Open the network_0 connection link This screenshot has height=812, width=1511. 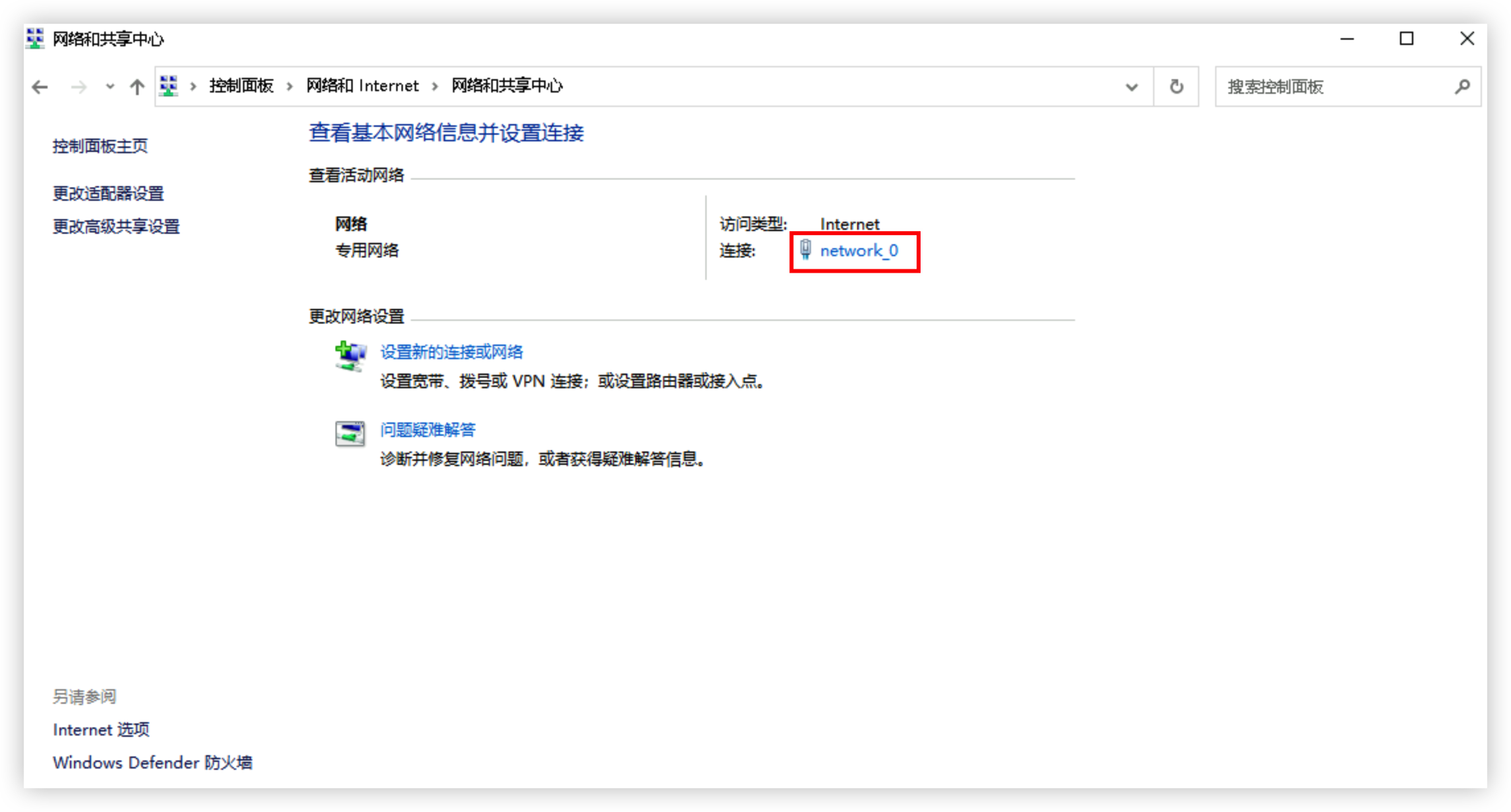coord(859,251)
